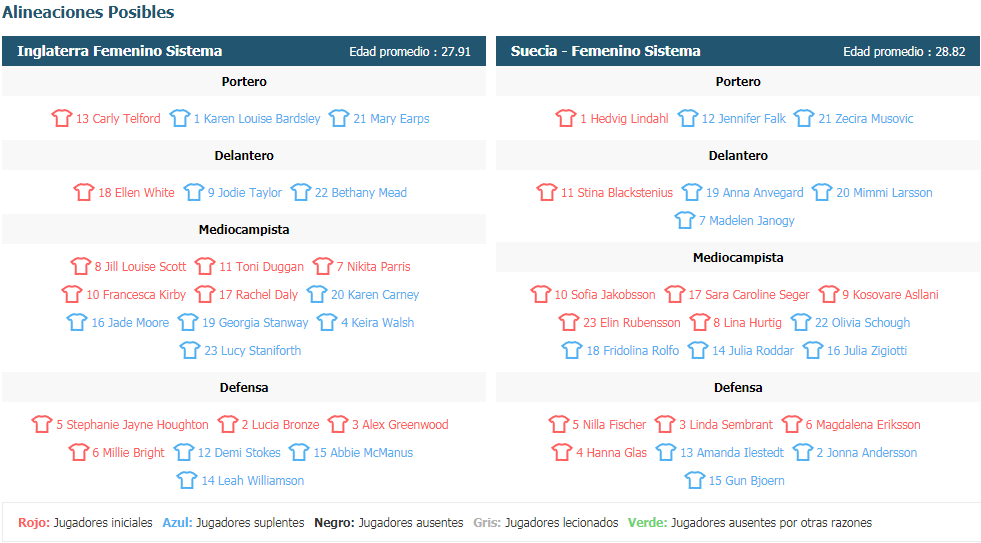Click Rojo legend label for starting players
This screenshot has width=981, height=543.
tap(34, 522)
